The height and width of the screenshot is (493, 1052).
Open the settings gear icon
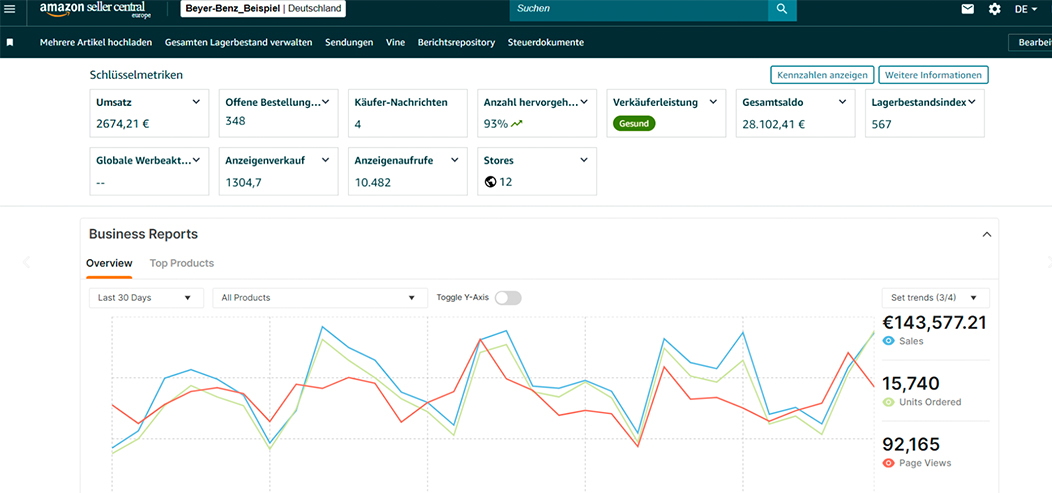(x=994, y=9)
